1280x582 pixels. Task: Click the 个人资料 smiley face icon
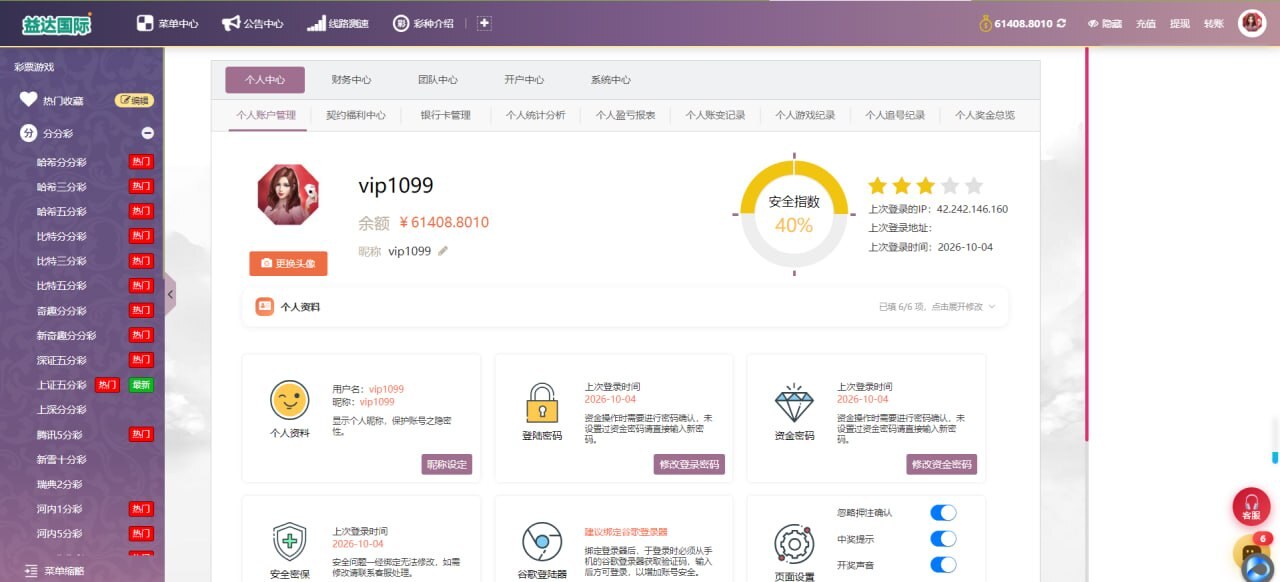(x=290, y=400)
